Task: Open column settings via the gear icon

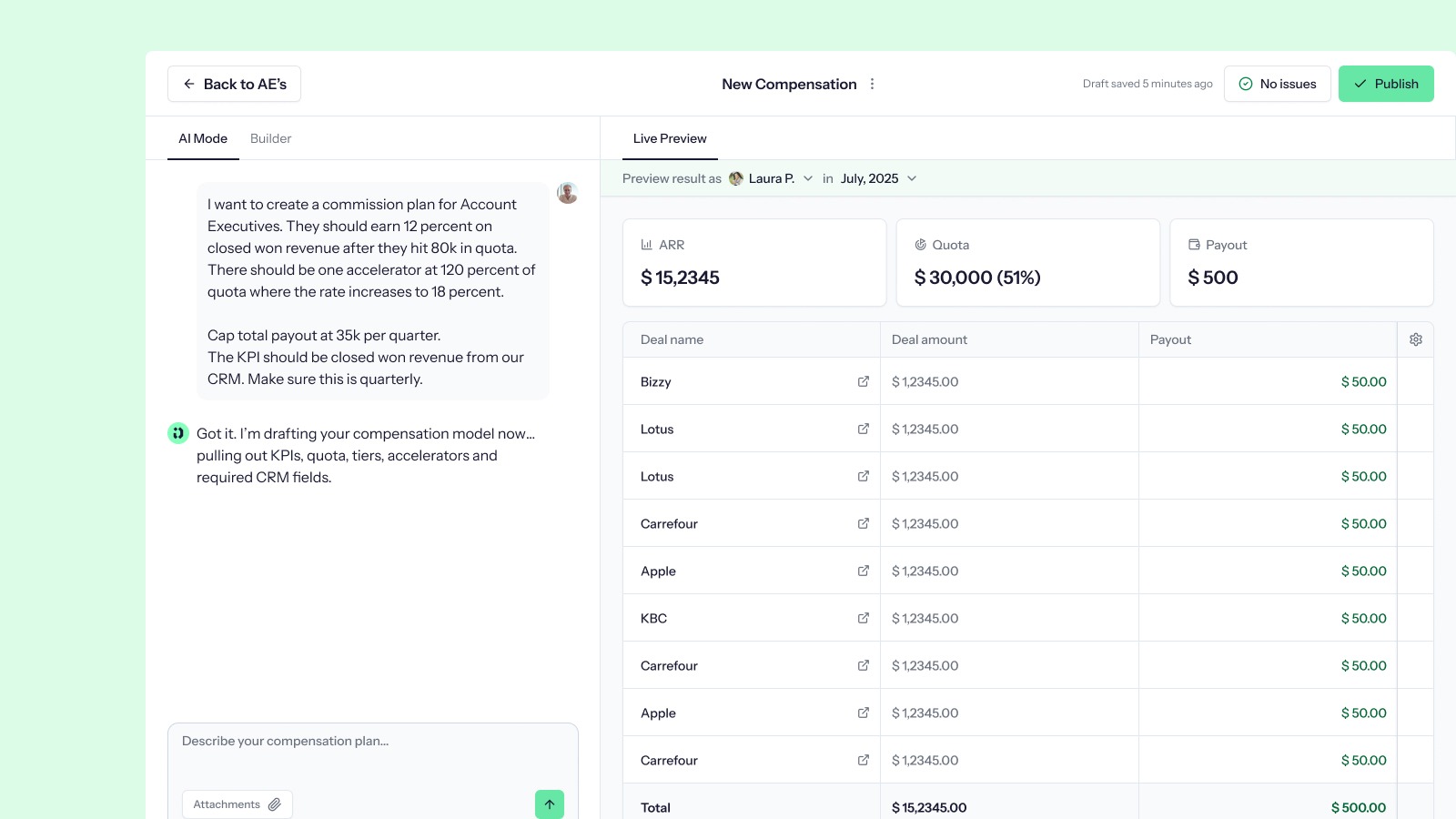Action: pos(1415,339)
